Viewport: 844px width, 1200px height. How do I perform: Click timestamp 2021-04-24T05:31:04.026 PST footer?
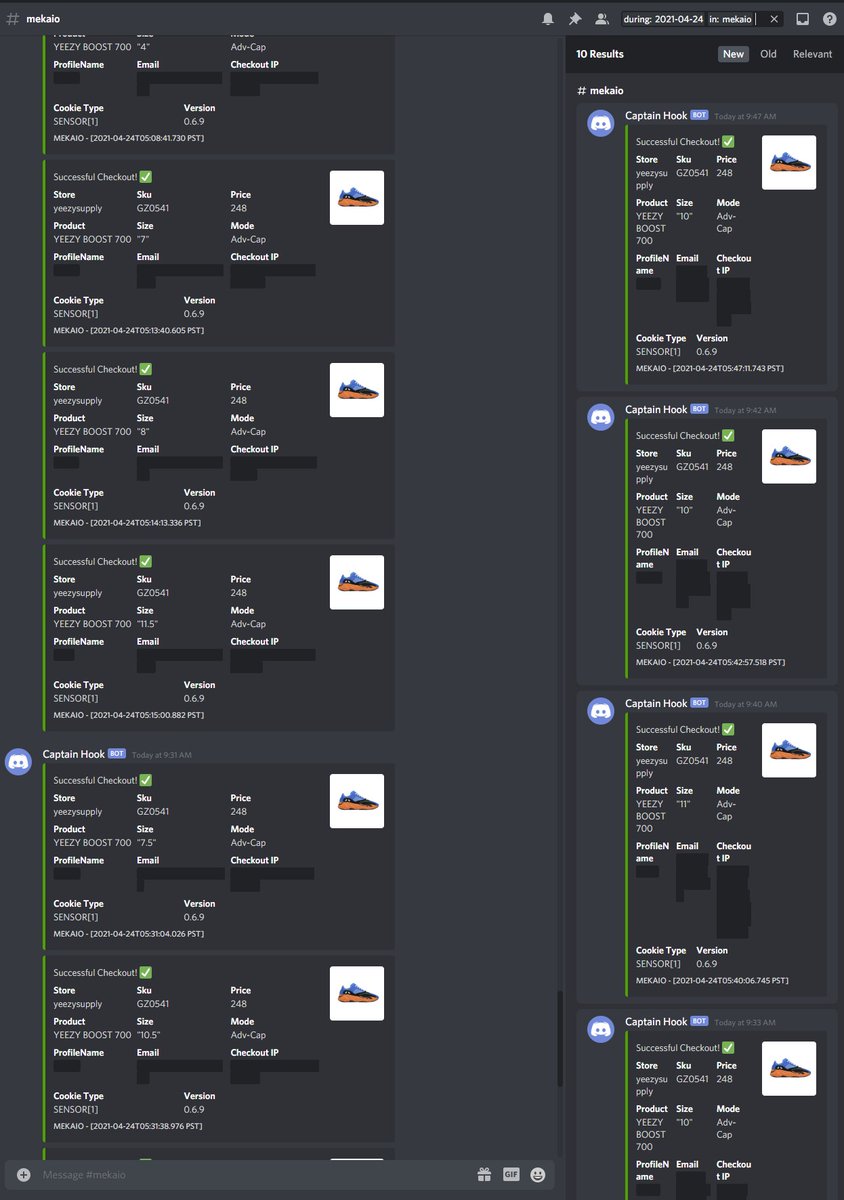click(128, 934)
